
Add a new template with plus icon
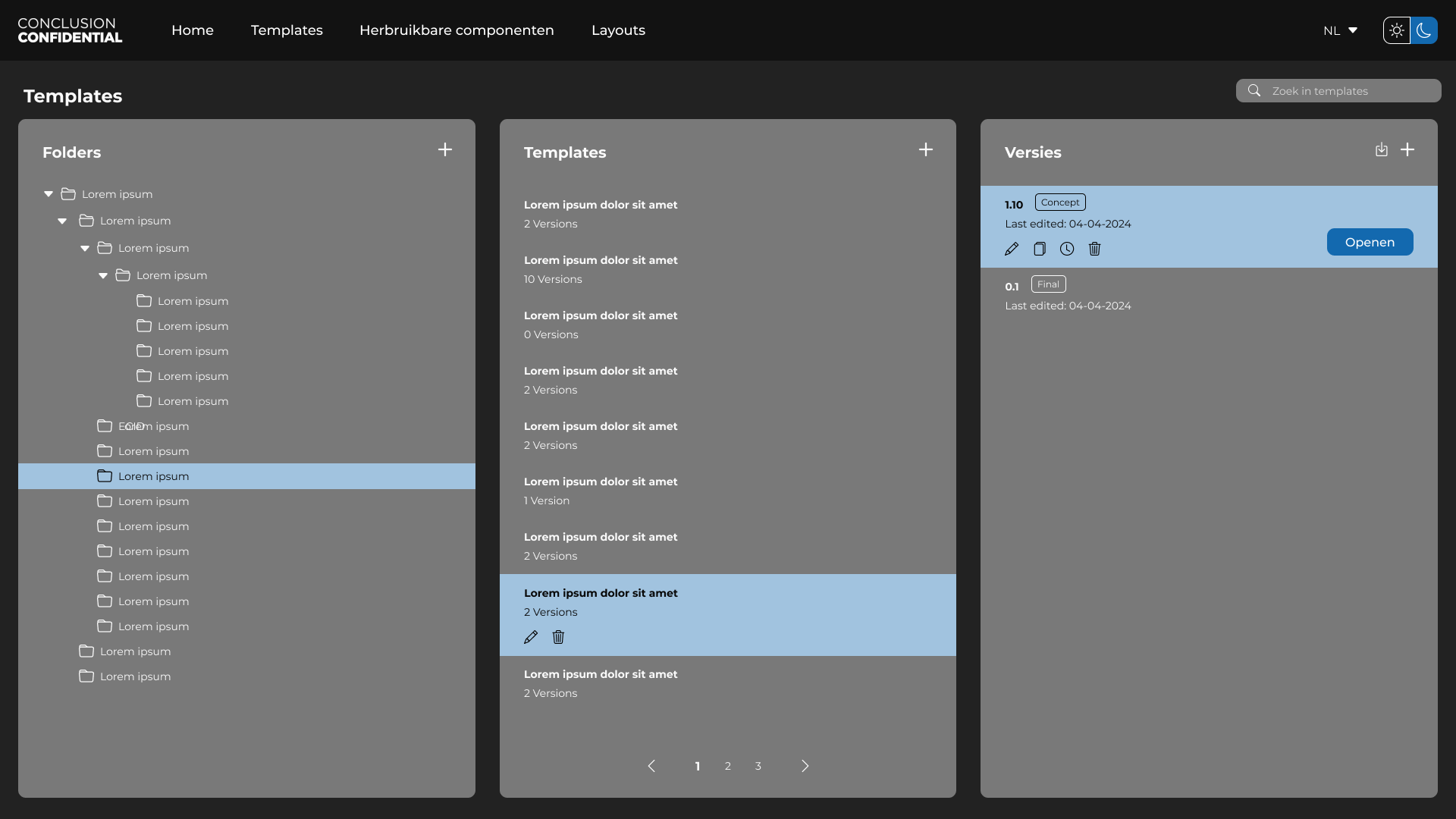pos(926,149)
